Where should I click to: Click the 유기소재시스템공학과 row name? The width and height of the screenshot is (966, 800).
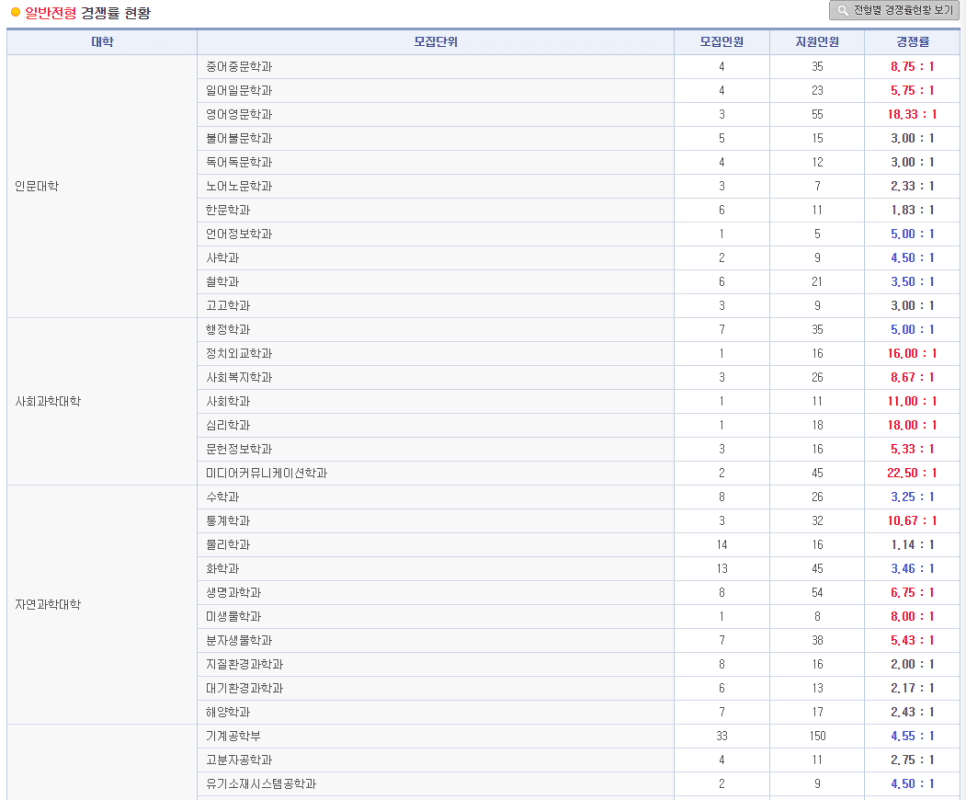pos(261,784)
